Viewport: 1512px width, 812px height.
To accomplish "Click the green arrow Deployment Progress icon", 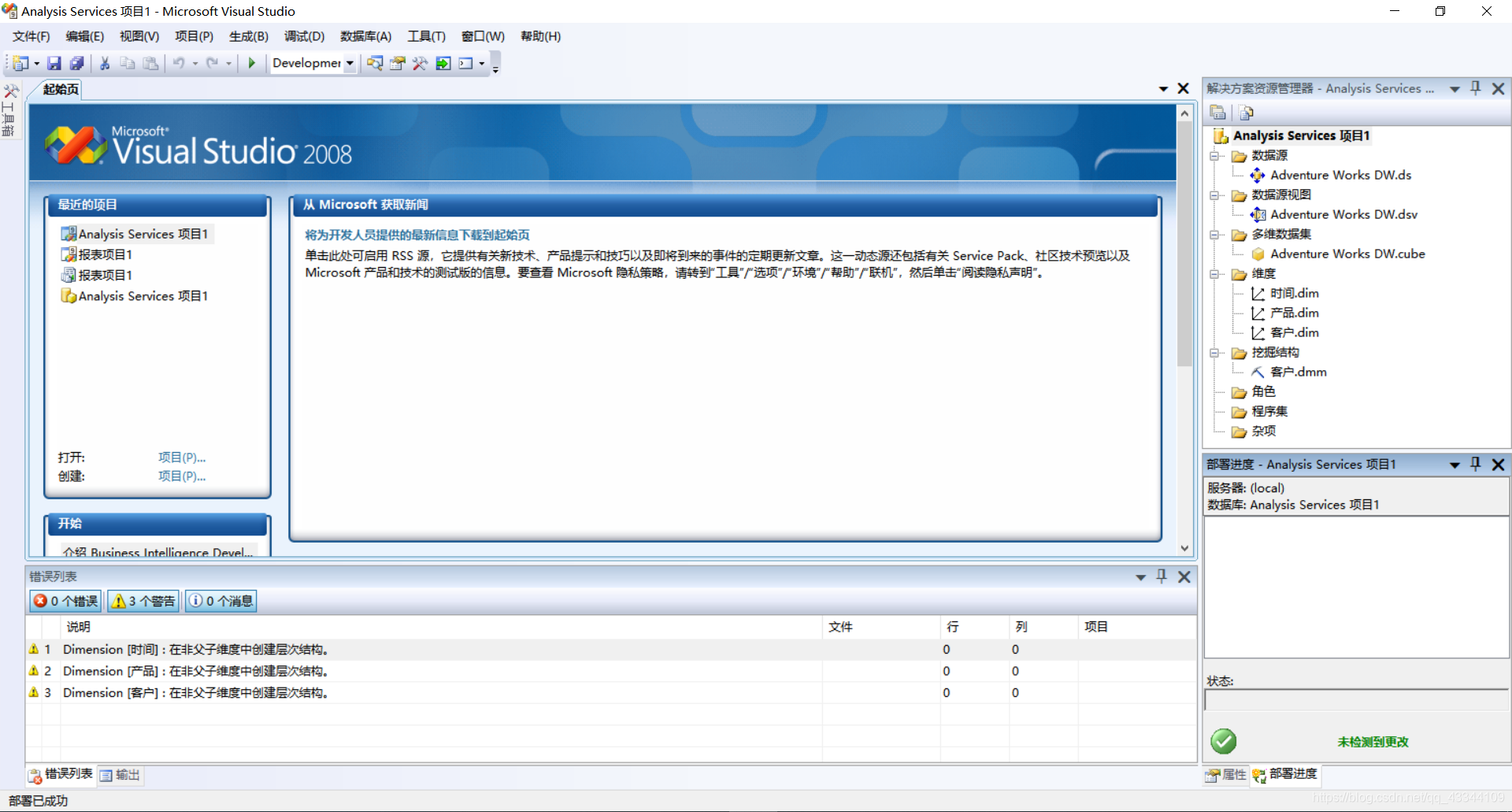I will tap(443, 63).
